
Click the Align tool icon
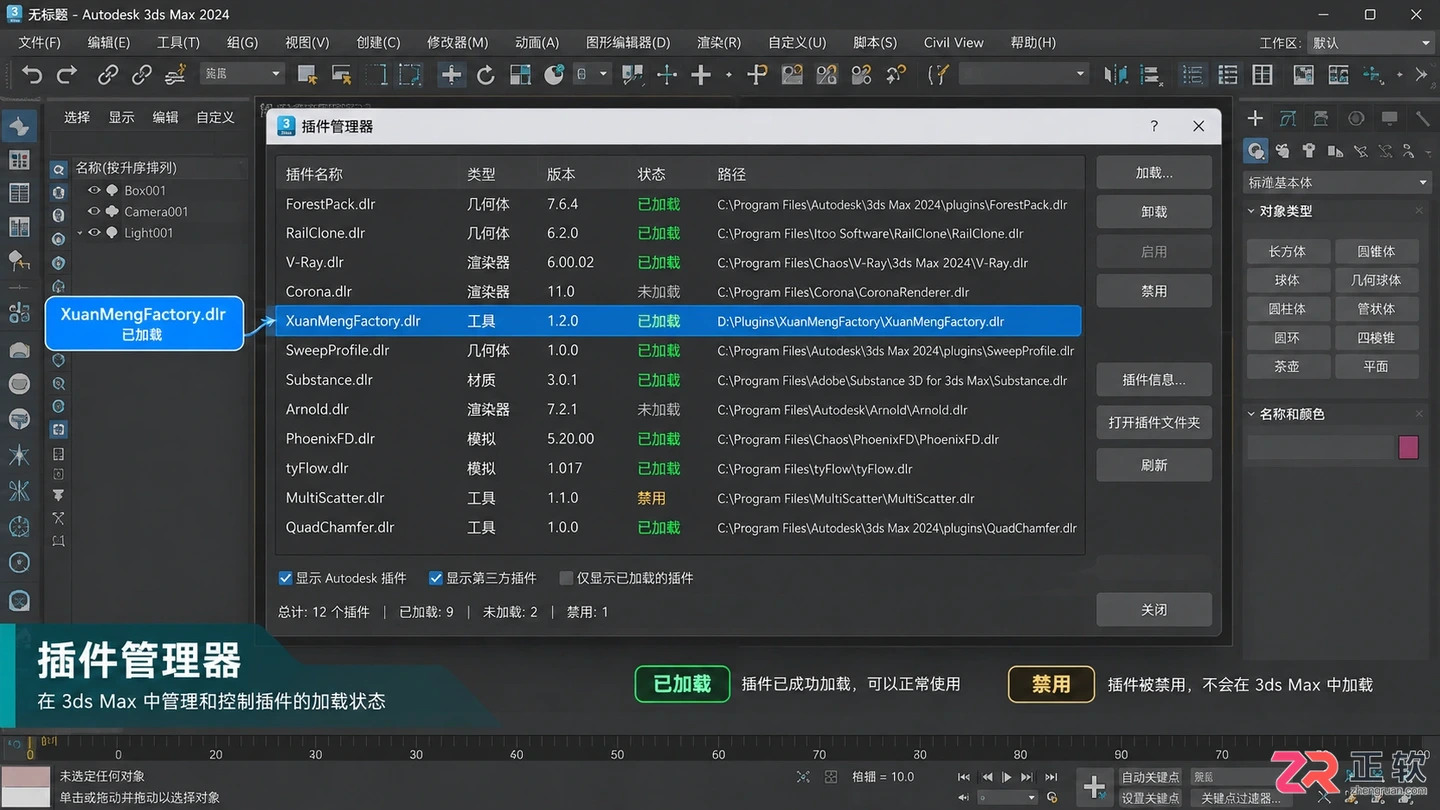(x=1150, y=75)
